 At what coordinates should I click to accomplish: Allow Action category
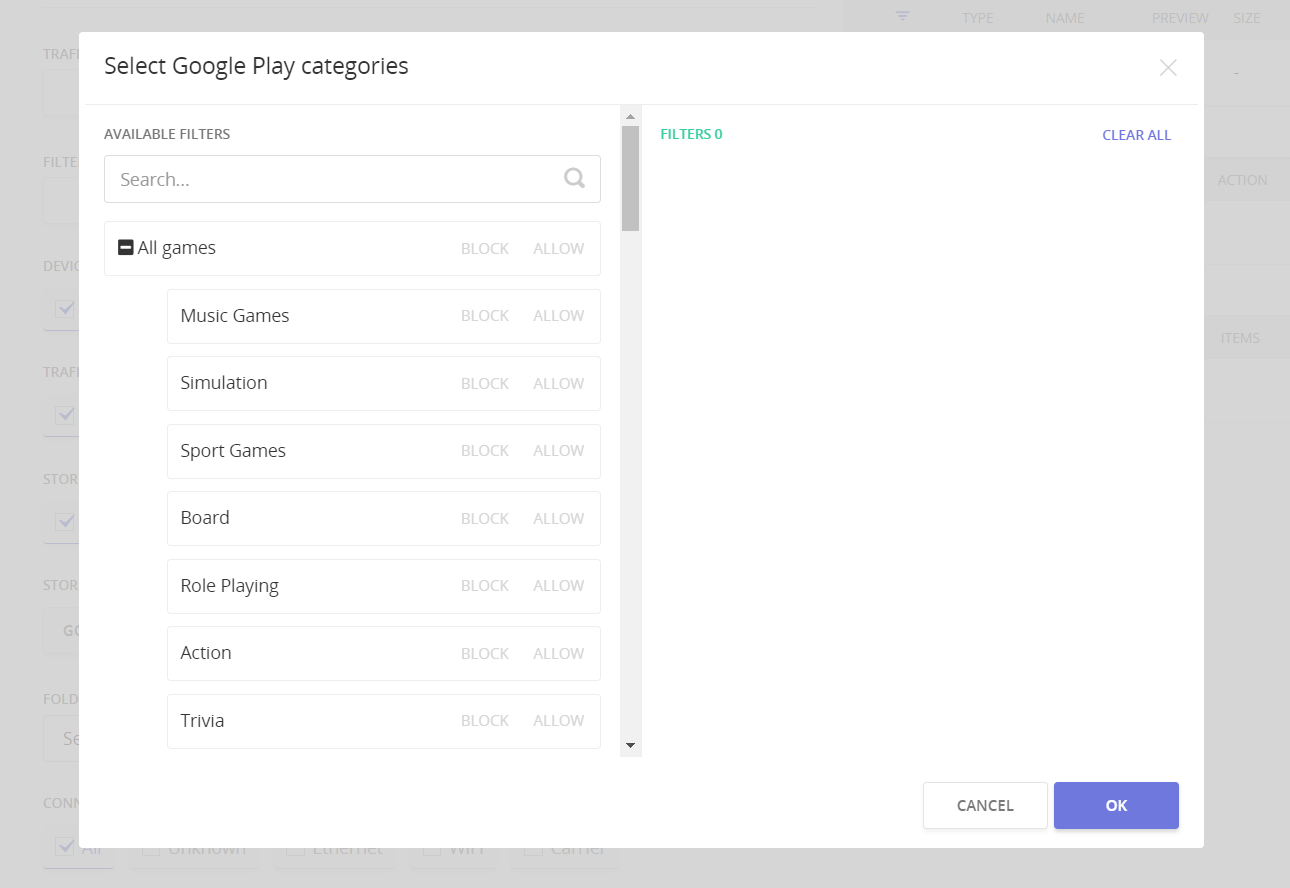click(x=558, y=654)
